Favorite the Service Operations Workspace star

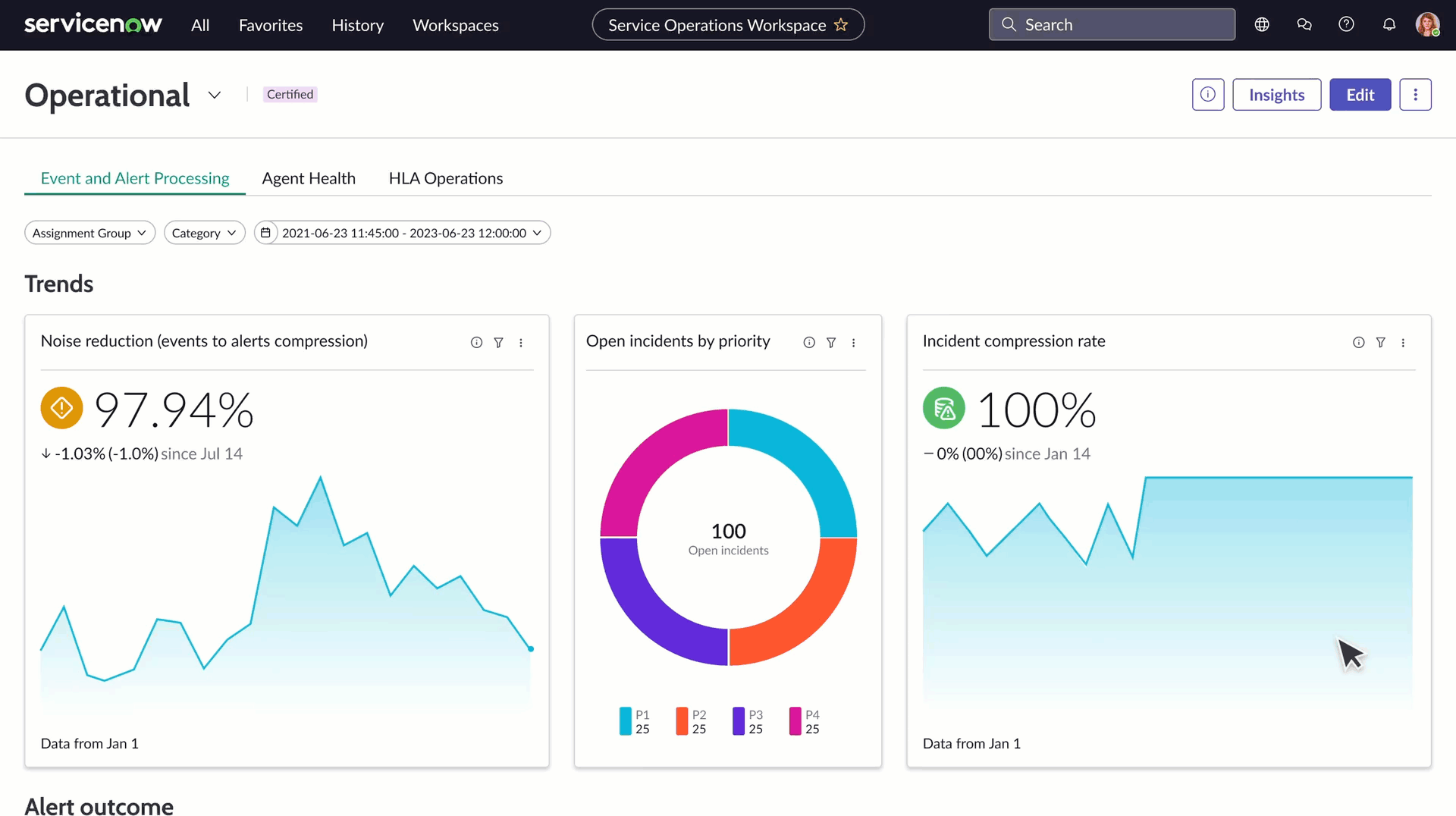pyautogui.click(x=841, y=25)
